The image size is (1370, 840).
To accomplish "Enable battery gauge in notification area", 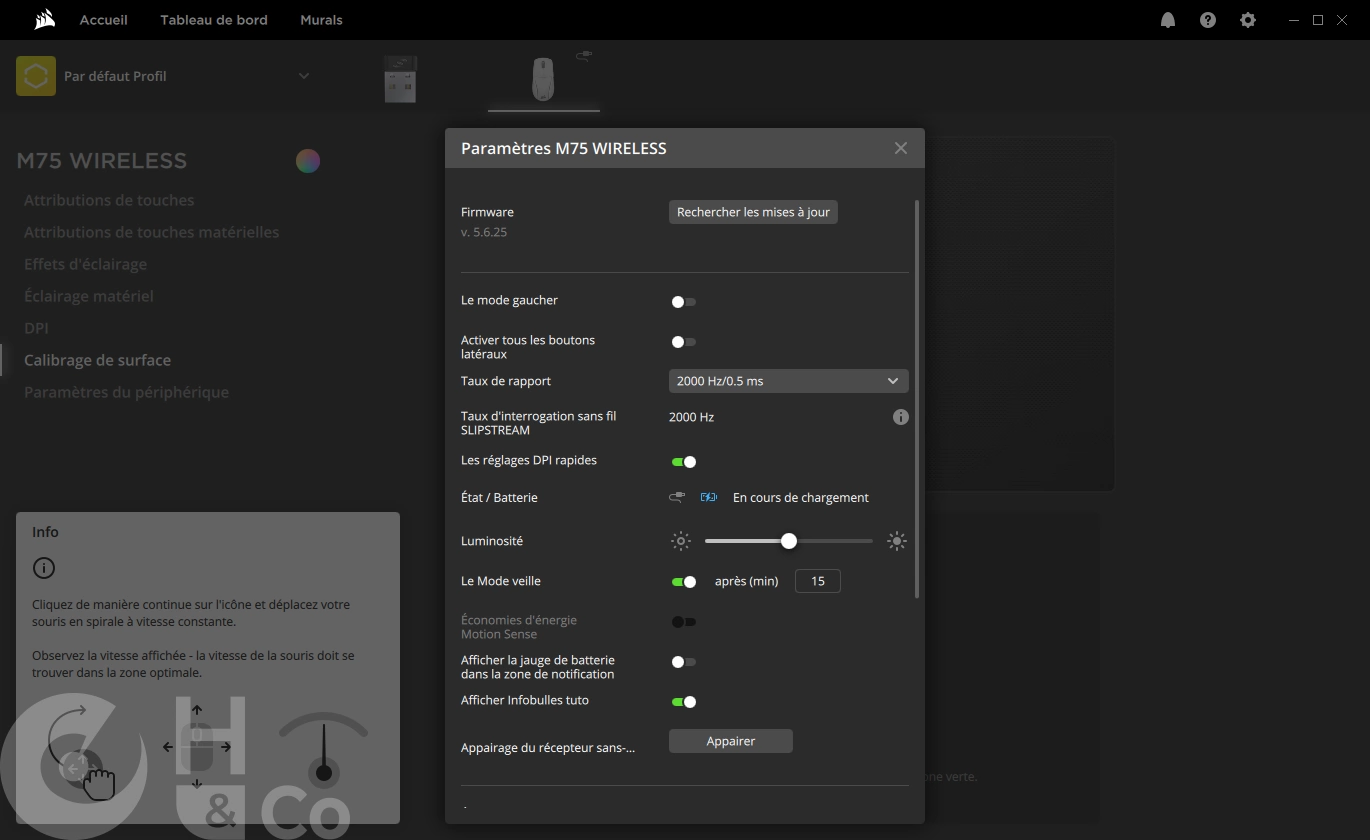I will (684, 661).
